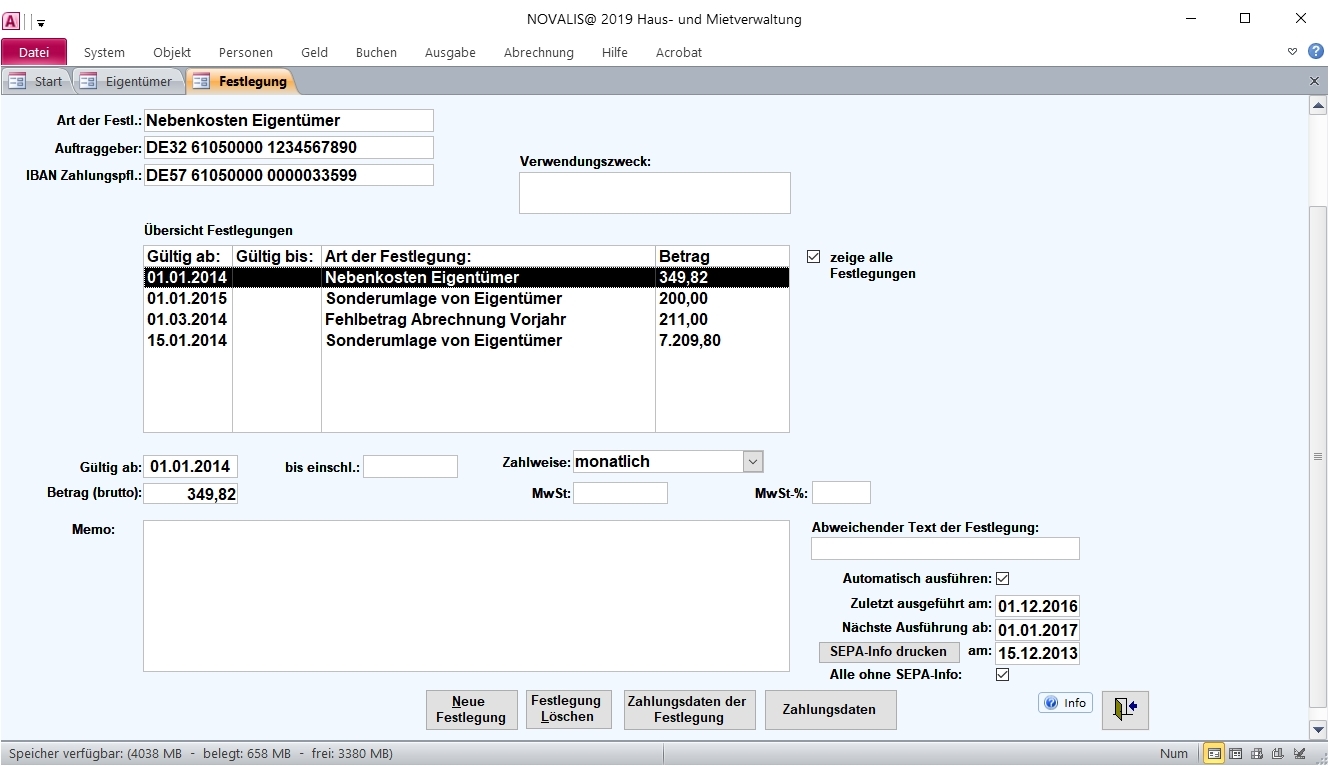The image size is (1329, 766).
Task: Open the Abrechnung menu
Action: tap(539, 52)
